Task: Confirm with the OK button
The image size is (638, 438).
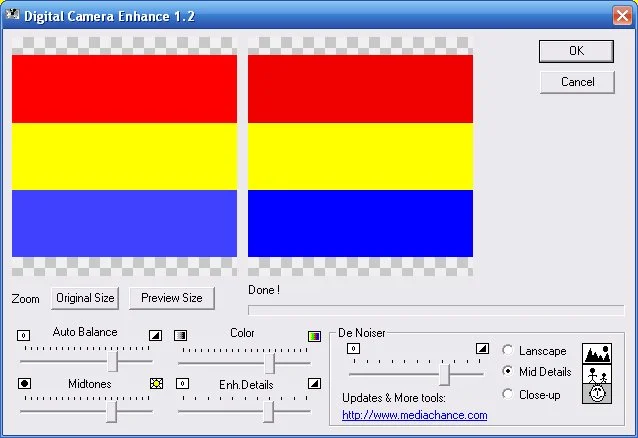Action: (576, 51)
